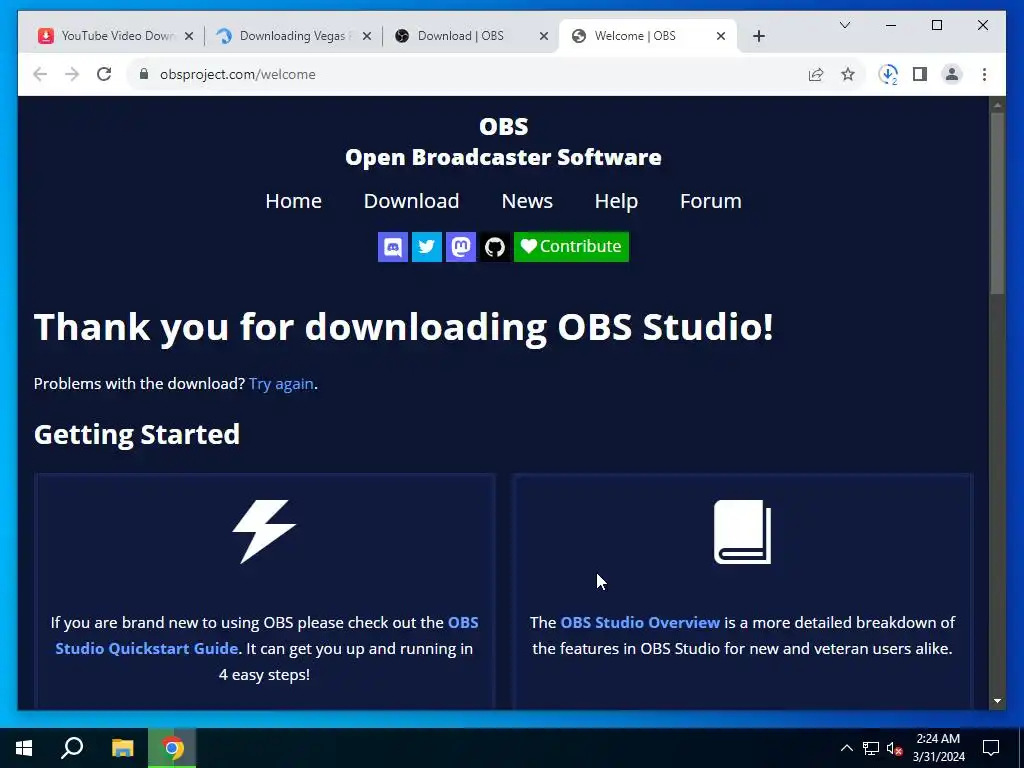Open a new browser tab

point(759,36)
